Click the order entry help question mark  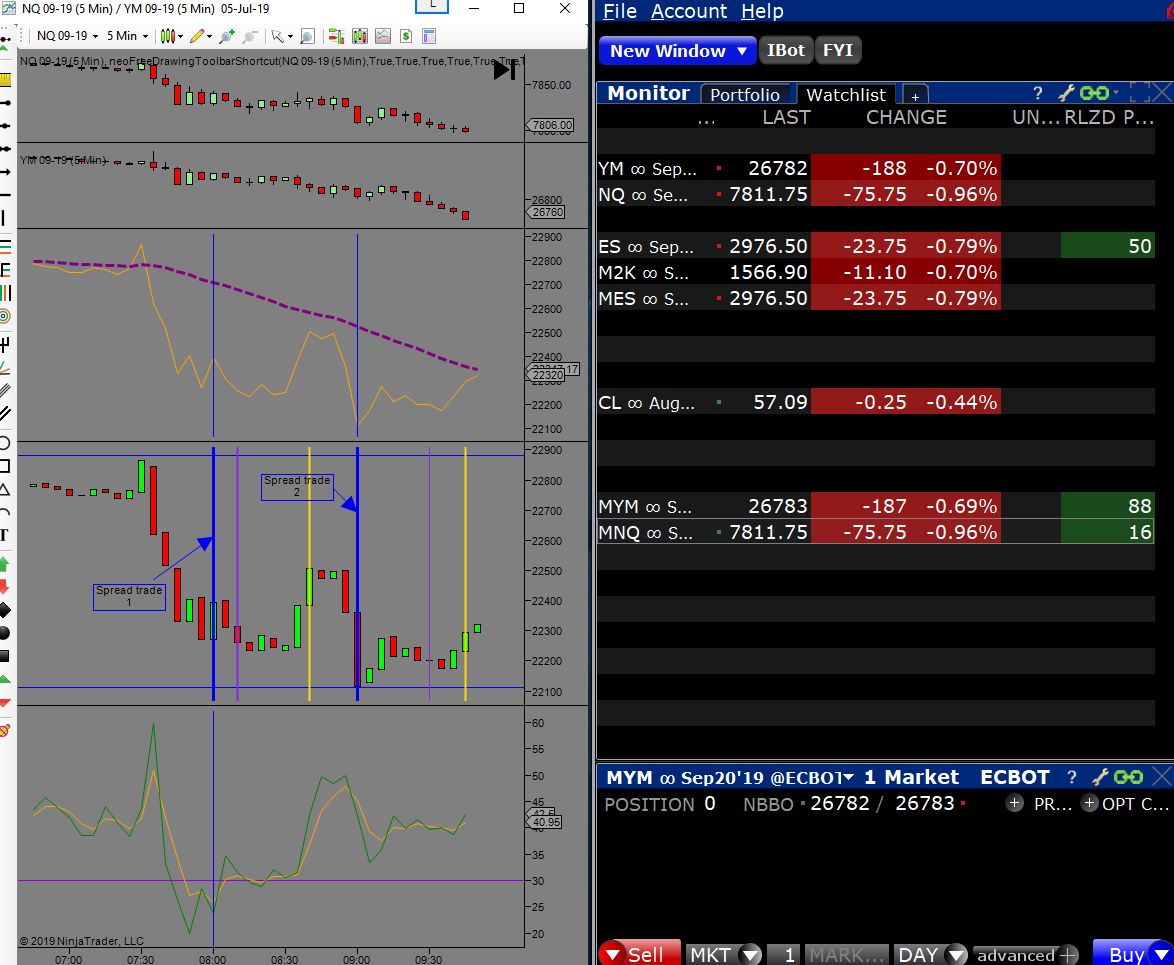pos(1071,777)
